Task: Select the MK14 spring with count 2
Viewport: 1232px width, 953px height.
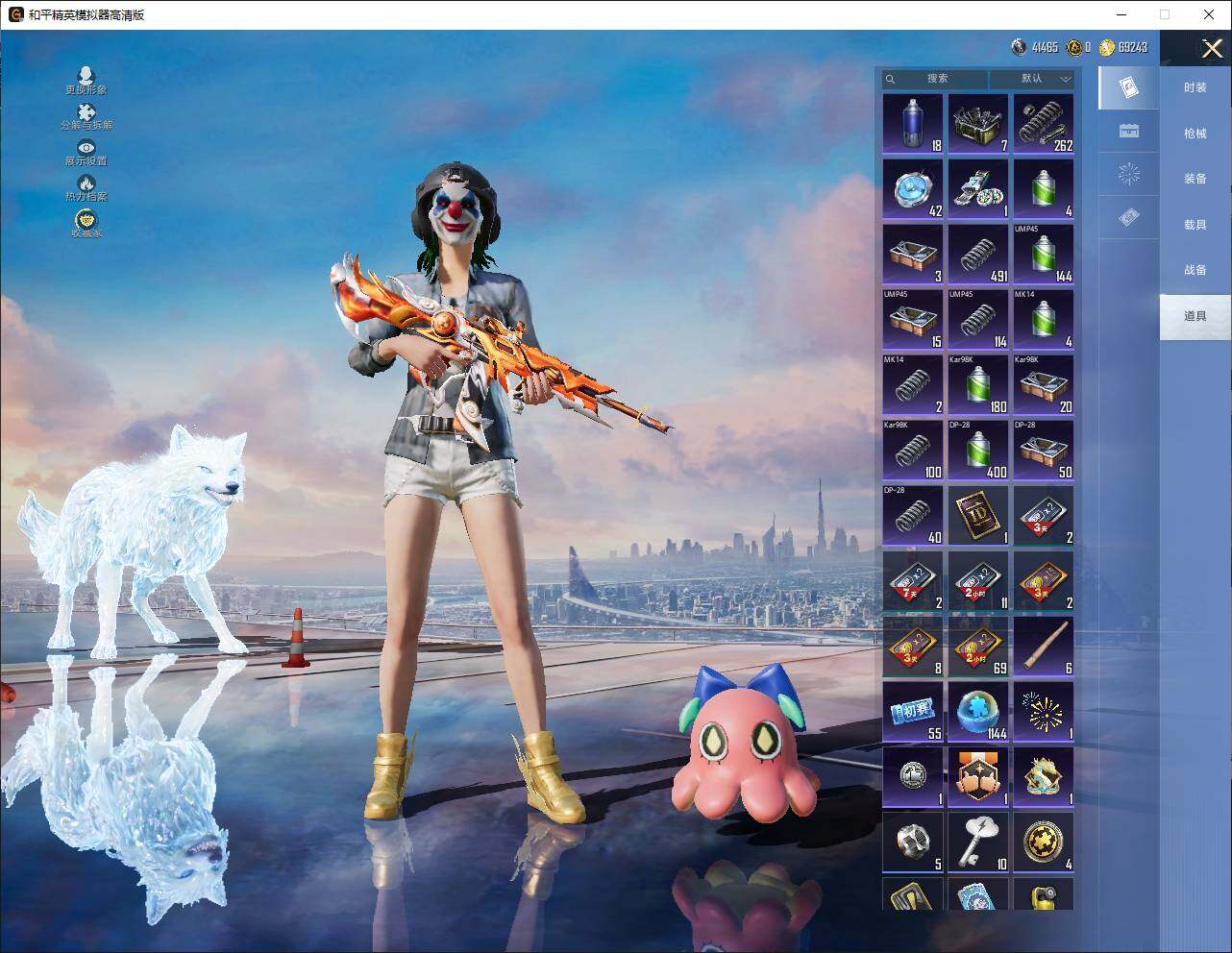Action: coord(913,385)
